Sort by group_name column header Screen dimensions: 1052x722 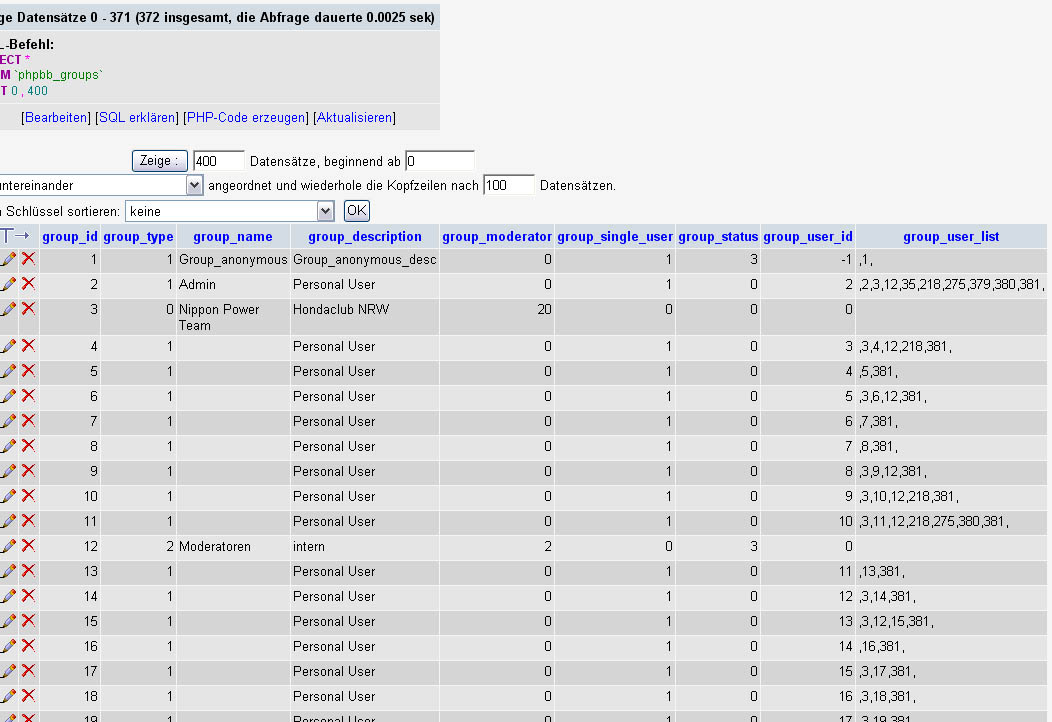click(232, 237)
